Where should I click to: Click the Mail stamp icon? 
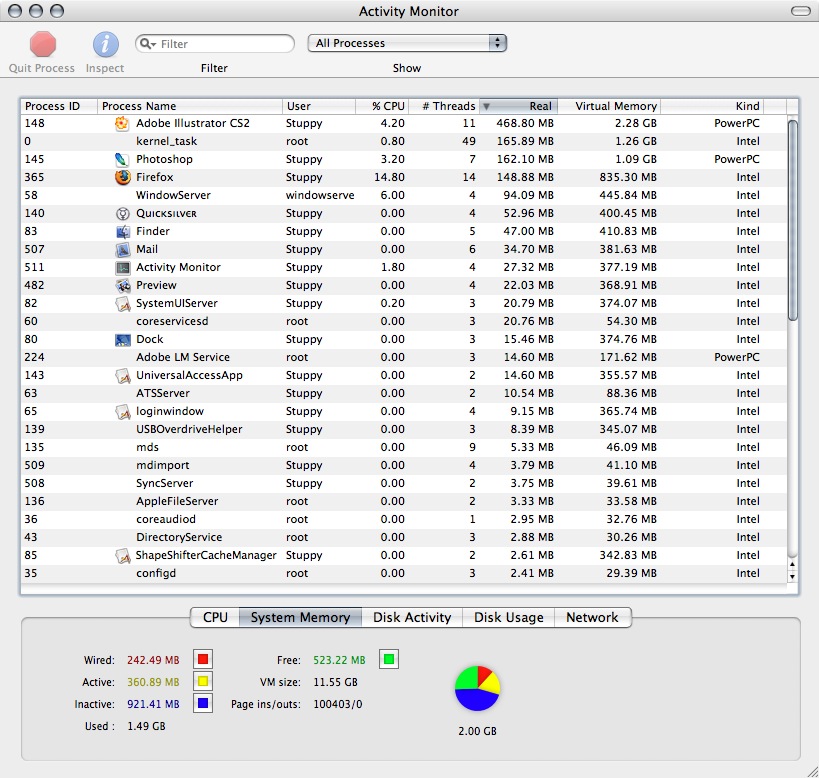pyautogui.click(x=122, y=249)
